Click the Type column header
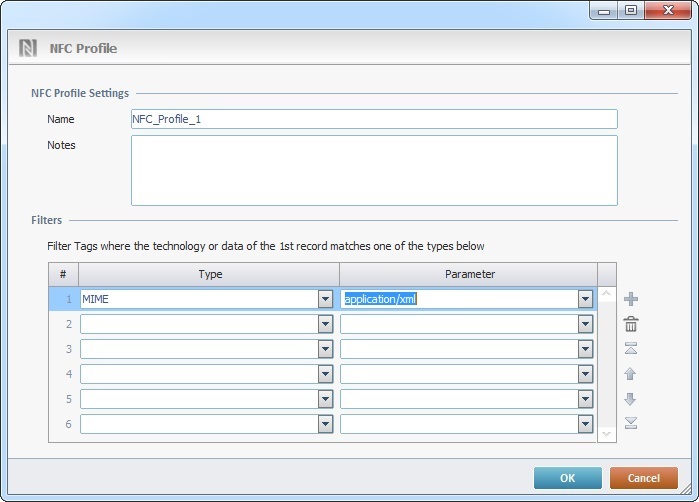 (x=210, y=274)
